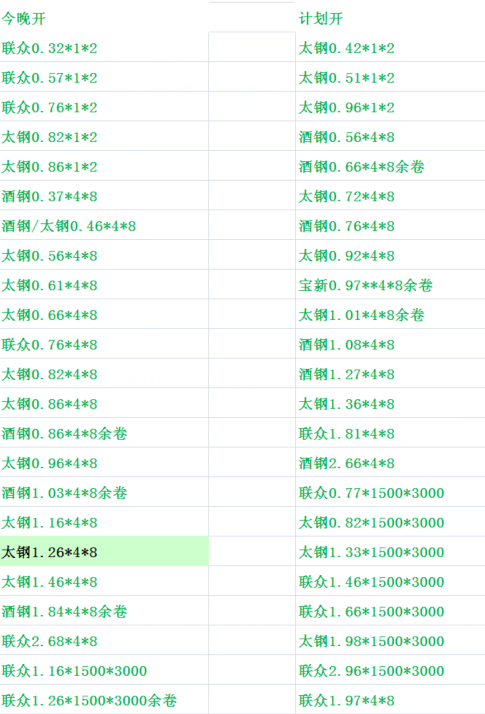Viewport: 485px width, 714px height.
Task: Click the cell 太钢0.61*4*8
Action: coord(104,285)
